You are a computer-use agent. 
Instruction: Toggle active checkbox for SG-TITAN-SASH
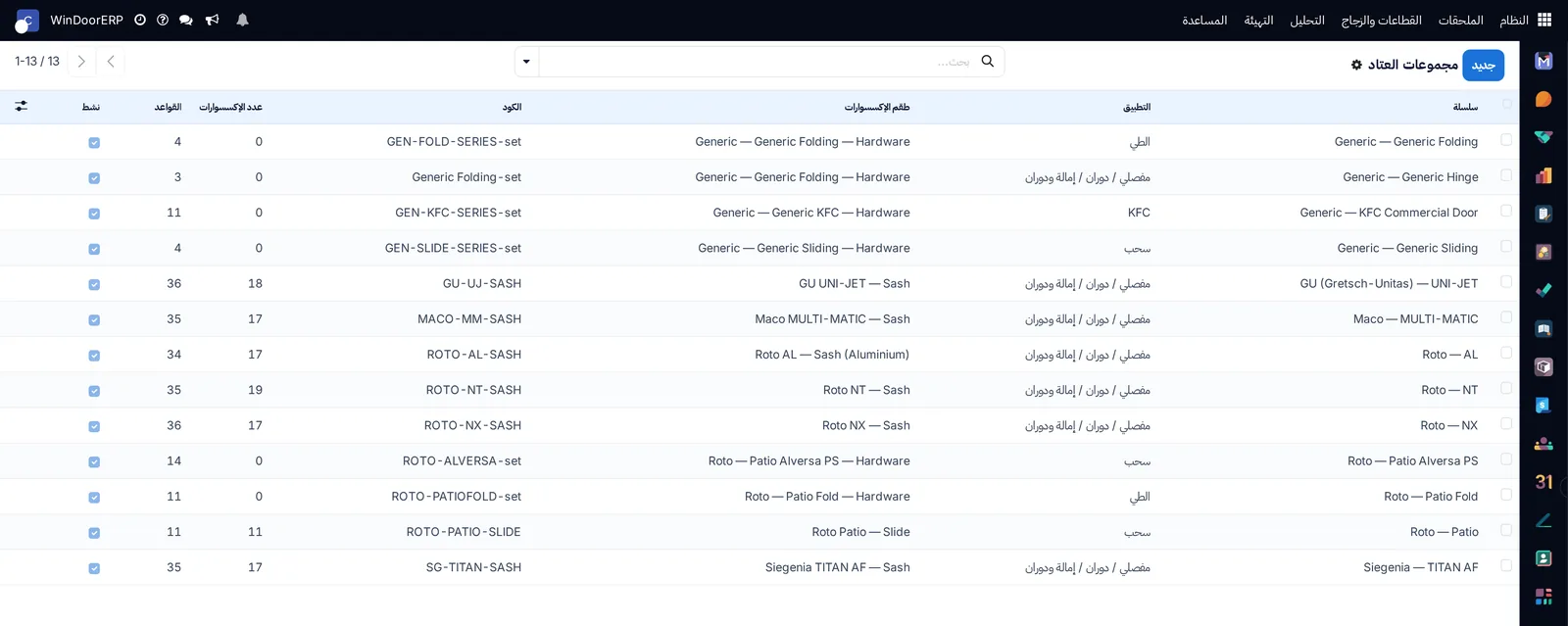pyautogui.click(x=94, y=568)
